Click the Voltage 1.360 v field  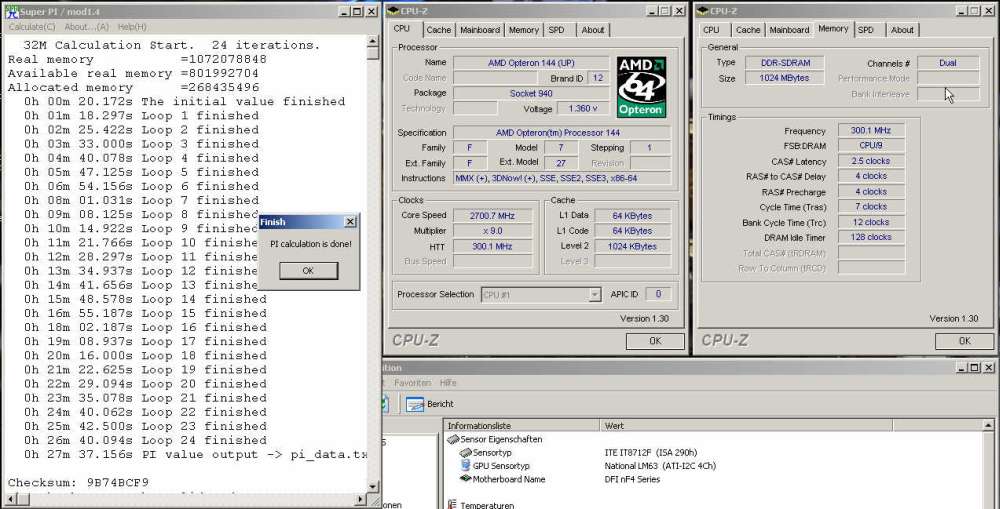pos(583,108)
